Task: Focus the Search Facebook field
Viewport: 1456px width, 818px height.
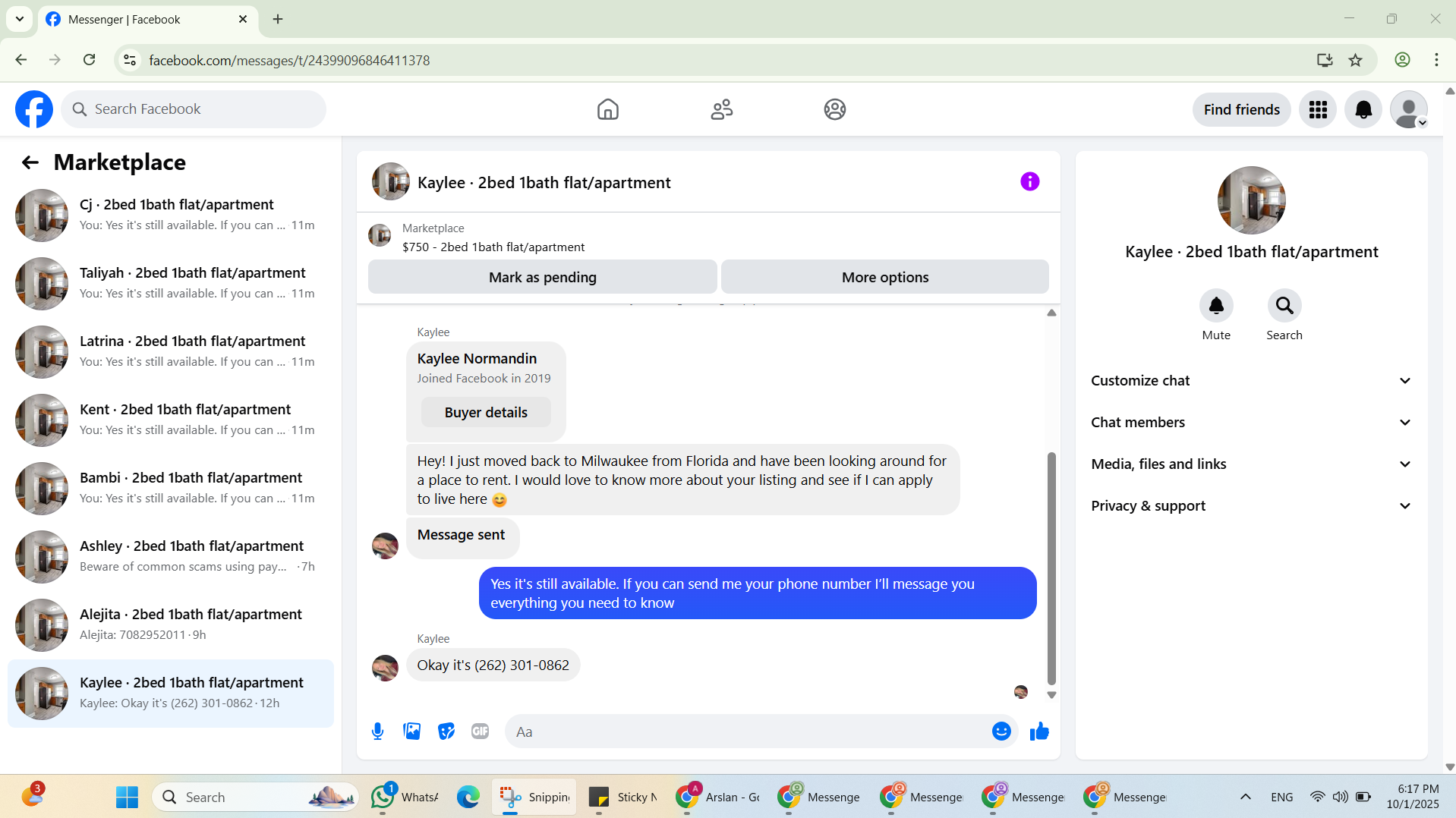Action: pos(194,109)
